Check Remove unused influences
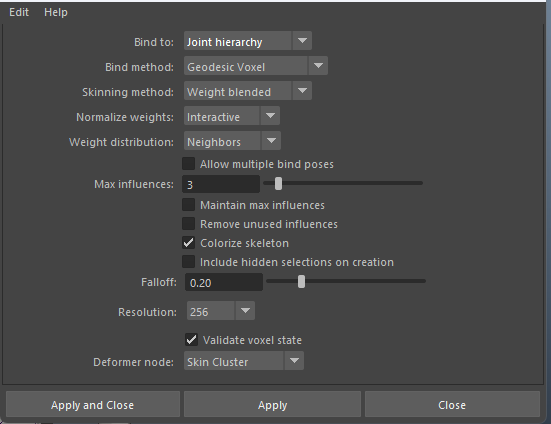The height and width of the screenshot is (424, 551). point(189,224)
